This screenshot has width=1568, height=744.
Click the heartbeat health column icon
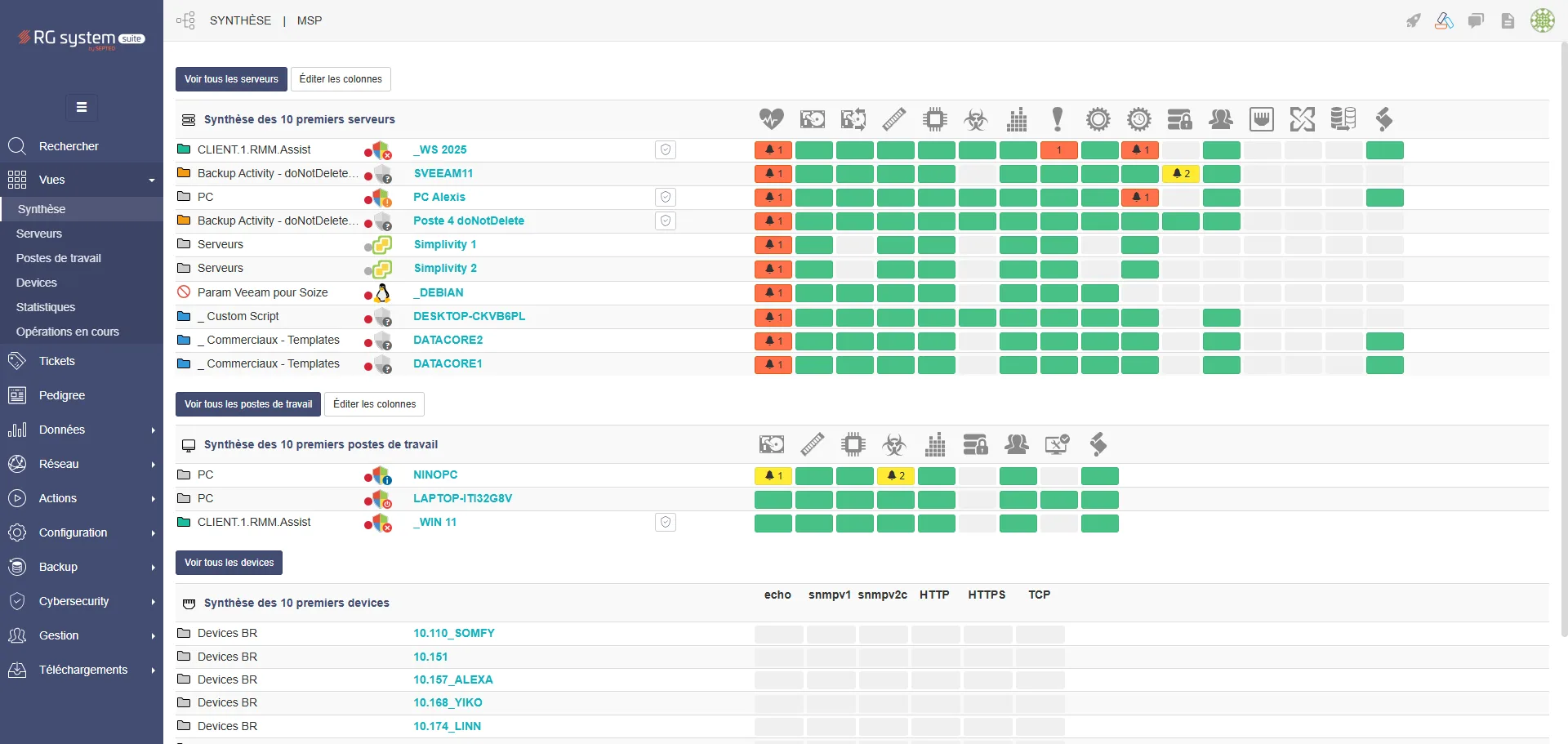[771, 119]
